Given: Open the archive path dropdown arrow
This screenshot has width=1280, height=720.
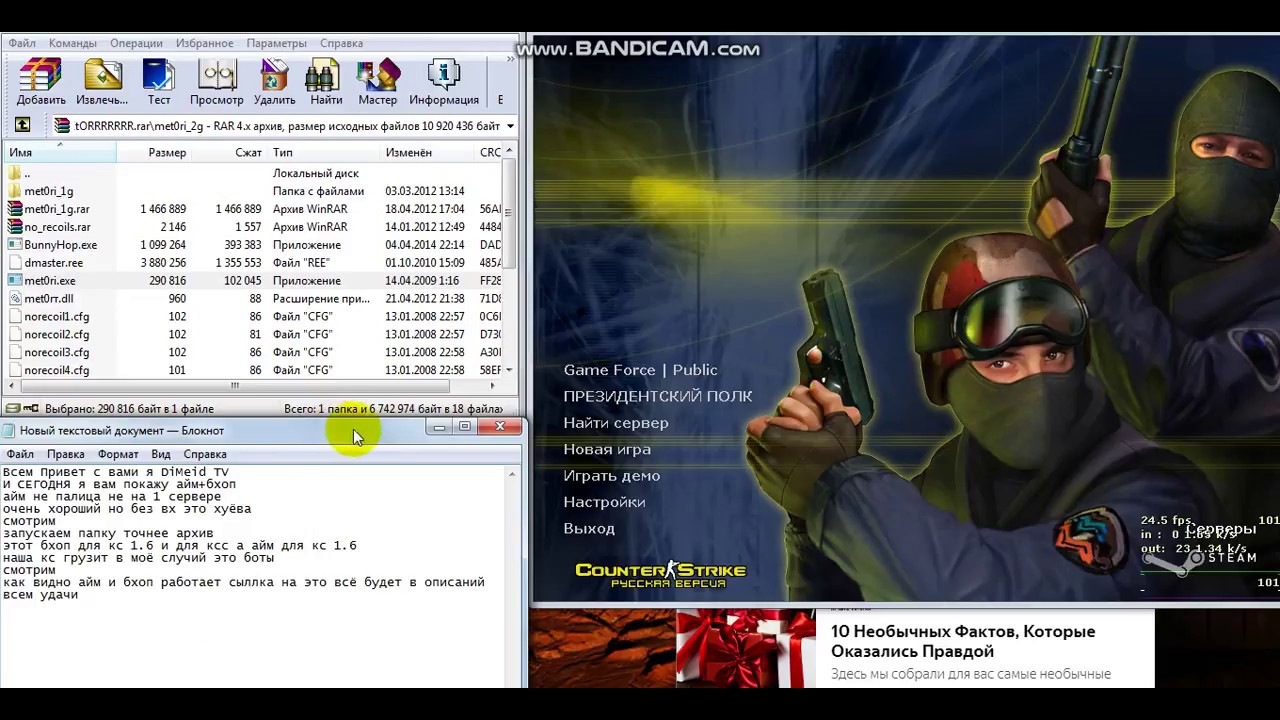Looking at the screenshot, I should tap(510, 126).
